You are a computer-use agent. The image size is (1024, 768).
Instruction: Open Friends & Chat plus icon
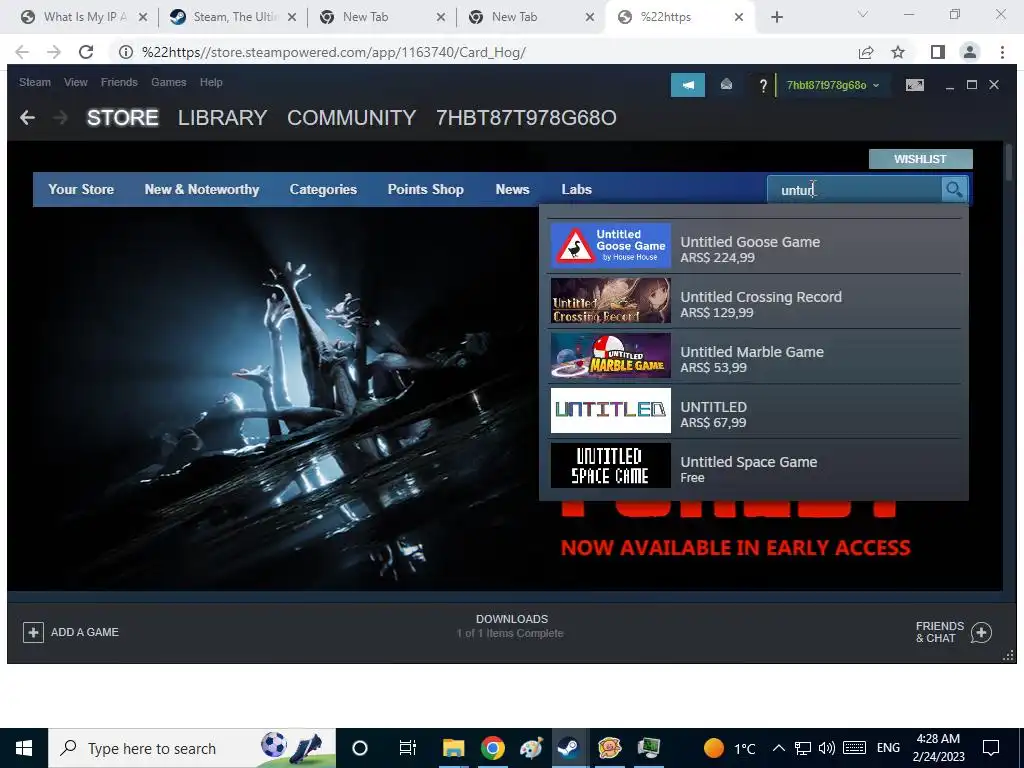pos(981,632)
